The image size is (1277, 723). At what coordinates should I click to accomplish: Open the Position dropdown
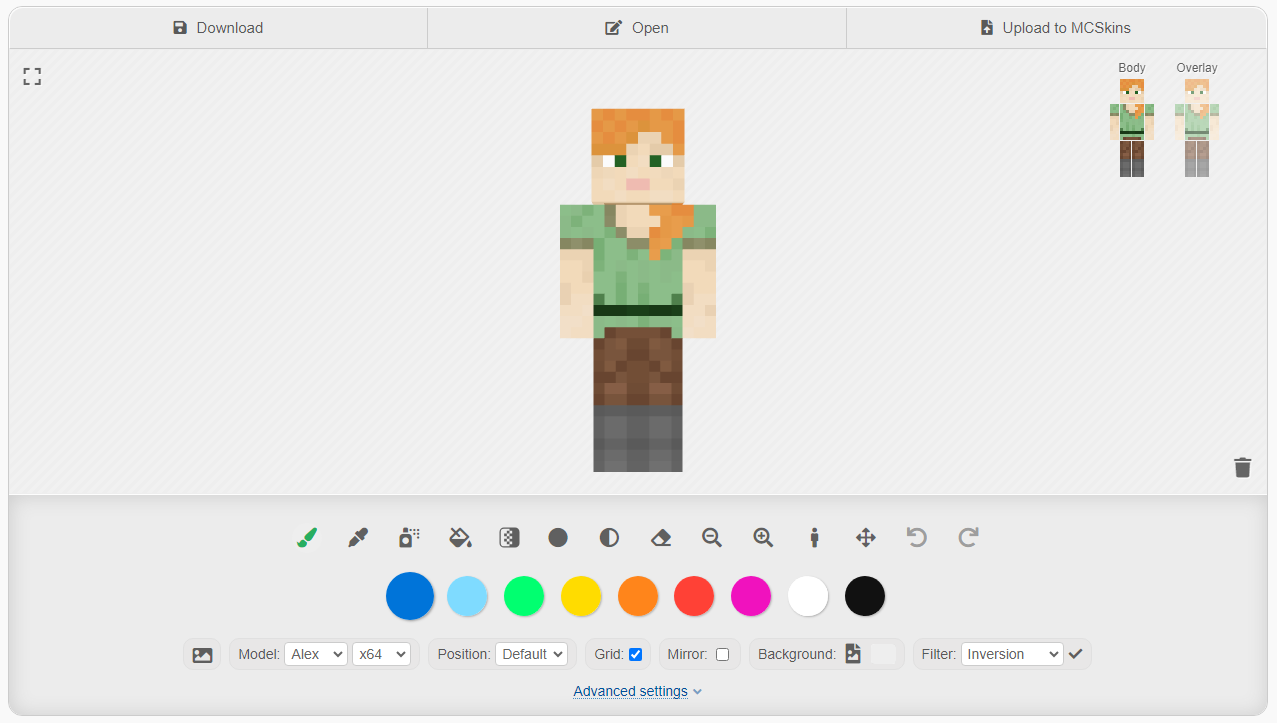point(531,654)
